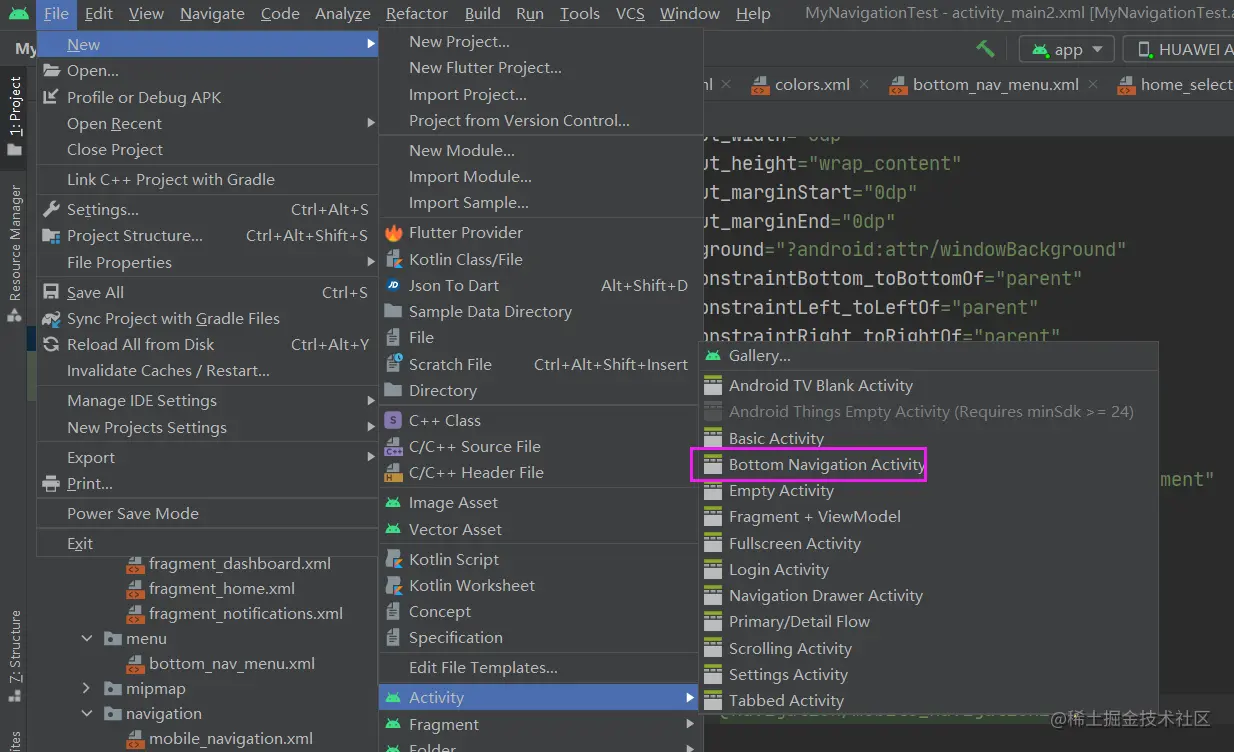This screenshot has width=1234, height=752.
Task: Click the Save All disk icon
Action: (x=51, y=292)
